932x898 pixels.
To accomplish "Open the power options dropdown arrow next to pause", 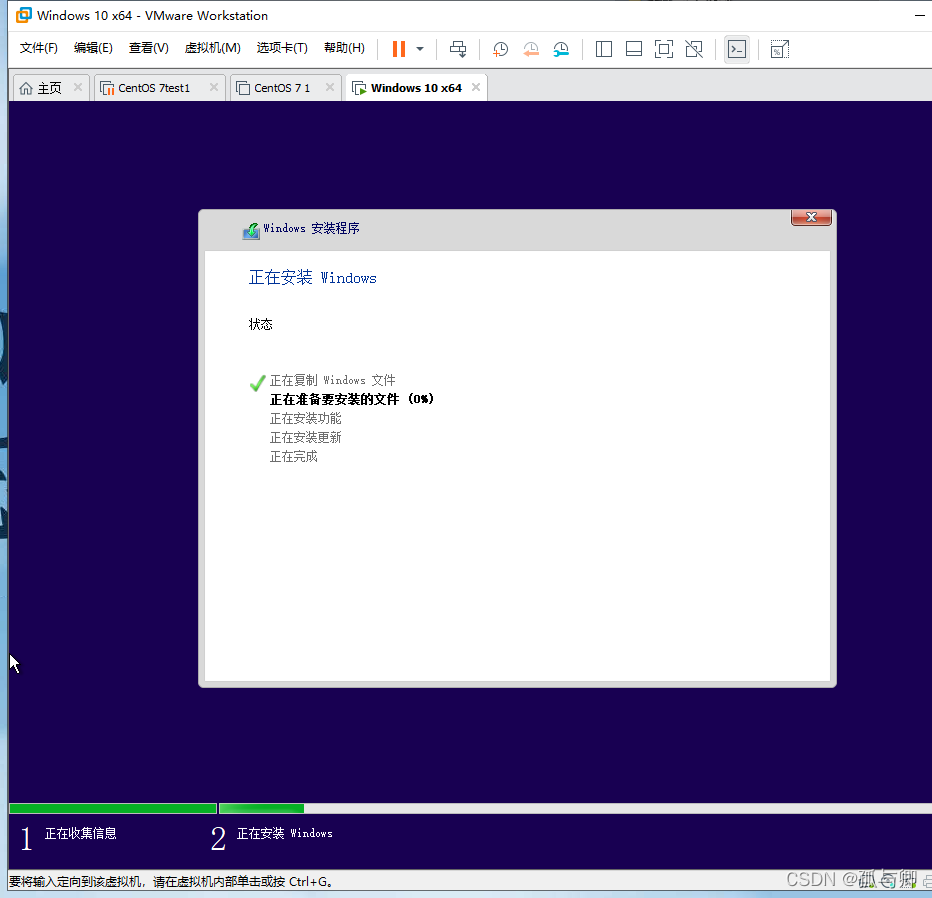I will tap(420, 49).
